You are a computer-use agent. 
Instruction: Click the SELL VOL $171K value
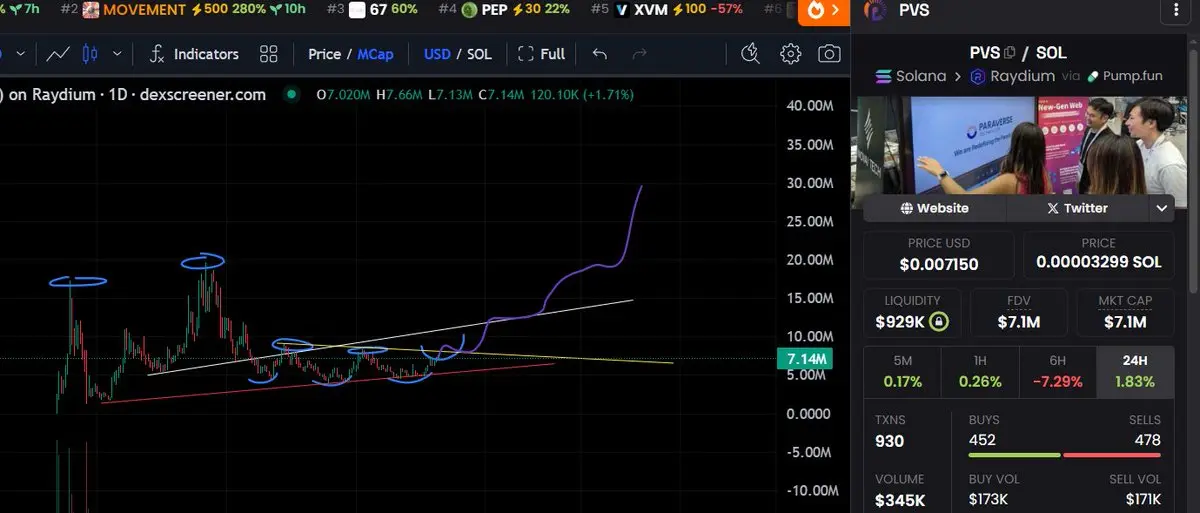tap(1141, 499)
